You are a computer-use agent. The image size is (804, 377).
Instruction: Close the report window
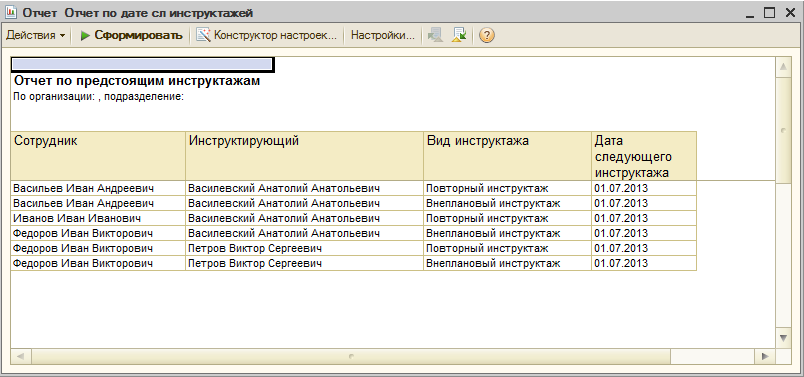tap(790, 13)
